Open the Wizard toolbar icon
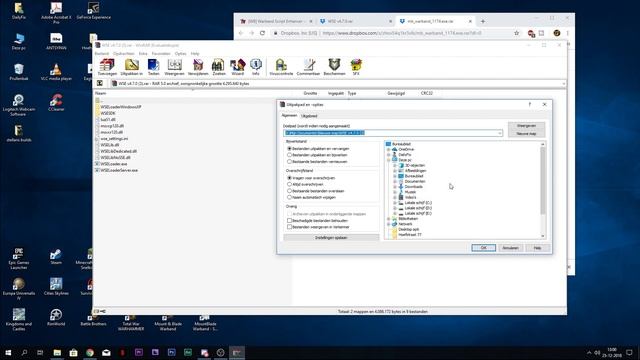Viewport: 640px width, 360px height. (237, 67)
